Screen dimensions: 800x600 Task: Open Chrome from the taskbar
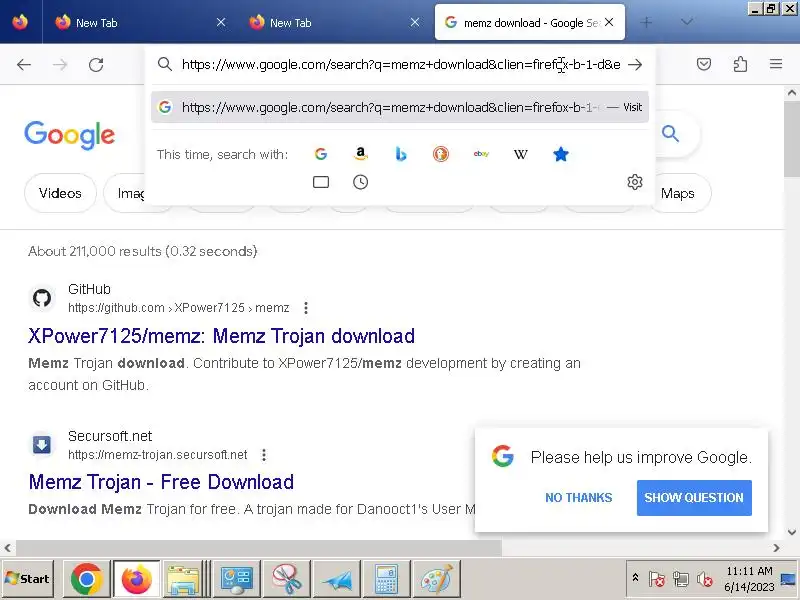coord(86,579)
